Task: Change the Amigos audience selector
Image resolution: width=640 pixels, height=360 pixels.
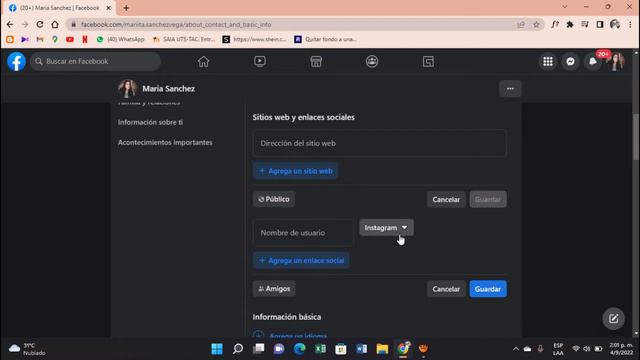Action: click(274, 289)
